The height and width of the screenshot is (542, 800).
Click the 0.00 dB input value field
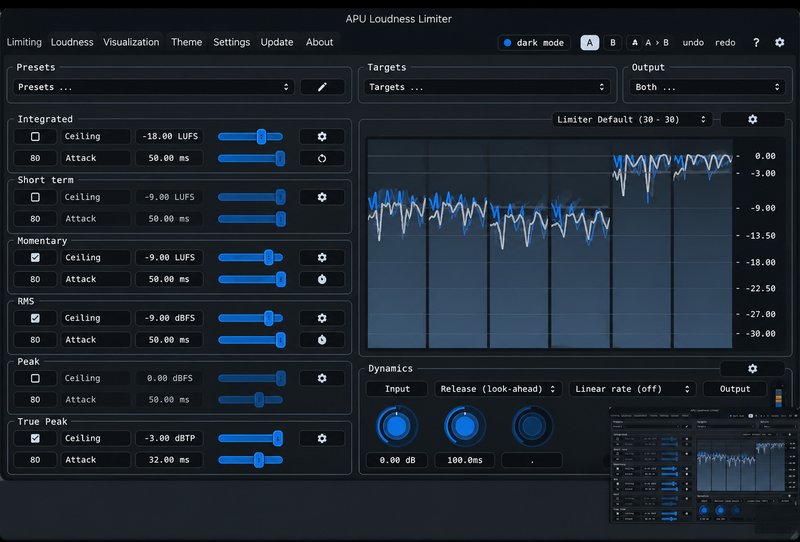pyautogui.click(x=397, y=460)
